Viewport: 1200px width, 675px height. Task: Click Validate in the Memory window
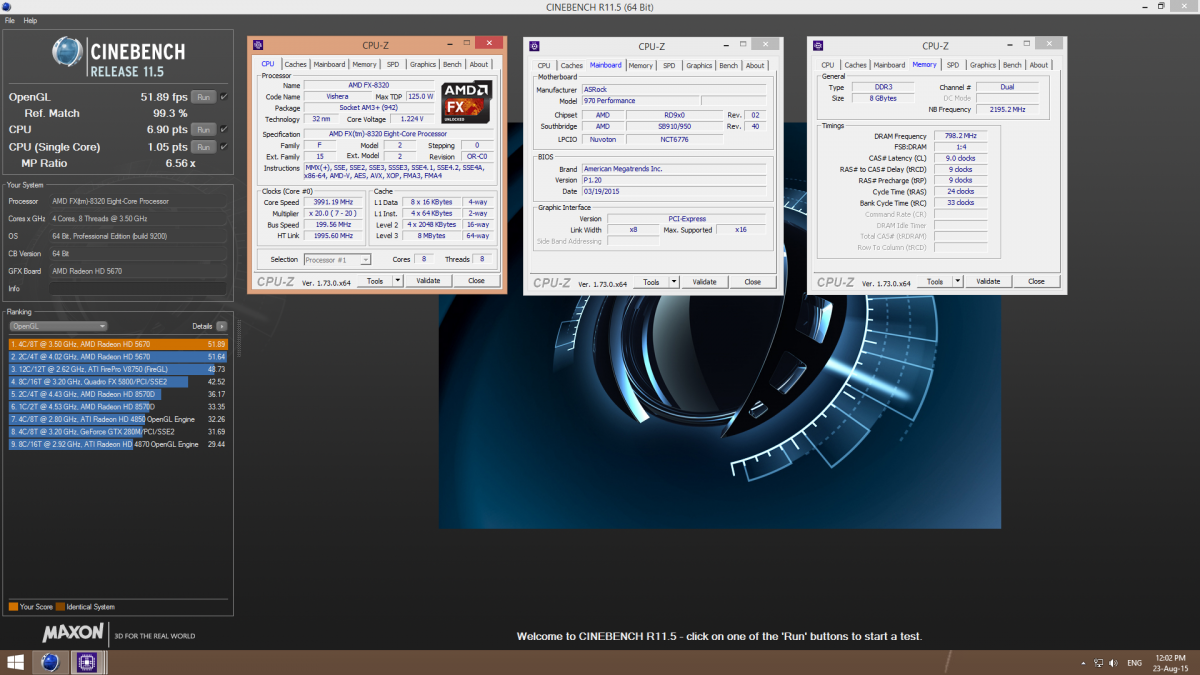click(988, 282)
